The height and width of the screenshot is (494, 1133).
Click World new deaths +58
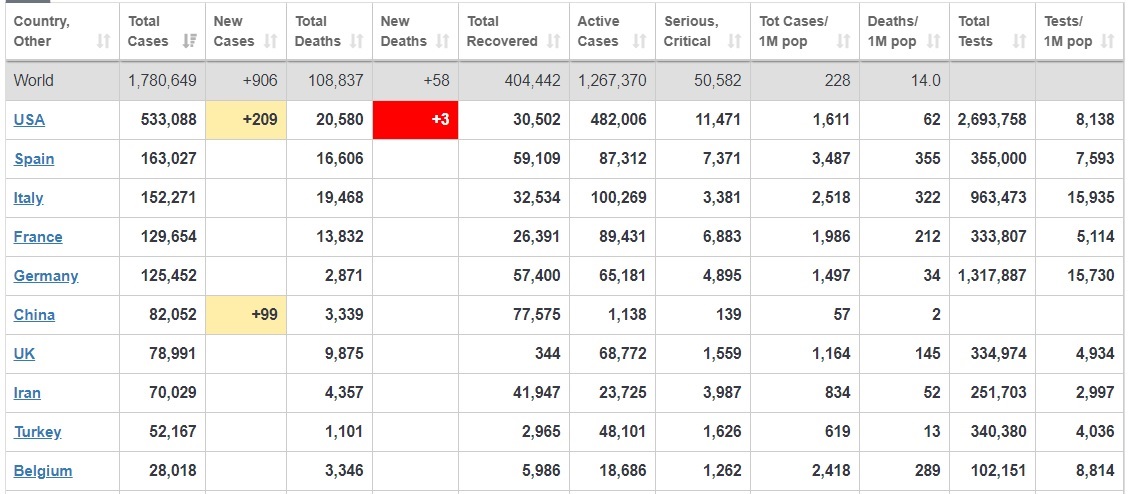point(436,80)
